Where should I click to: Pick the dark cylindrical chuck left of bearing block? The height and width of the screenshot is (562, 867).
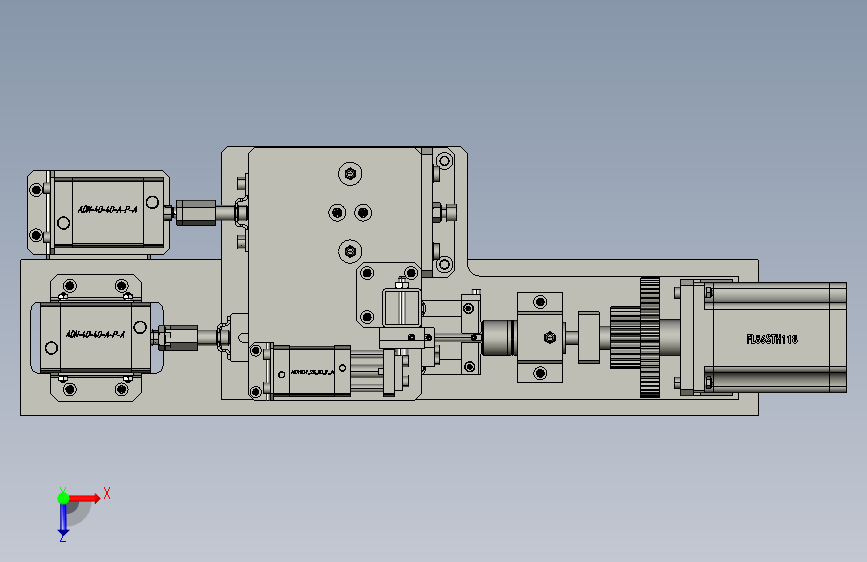click(x=498, y=337)
